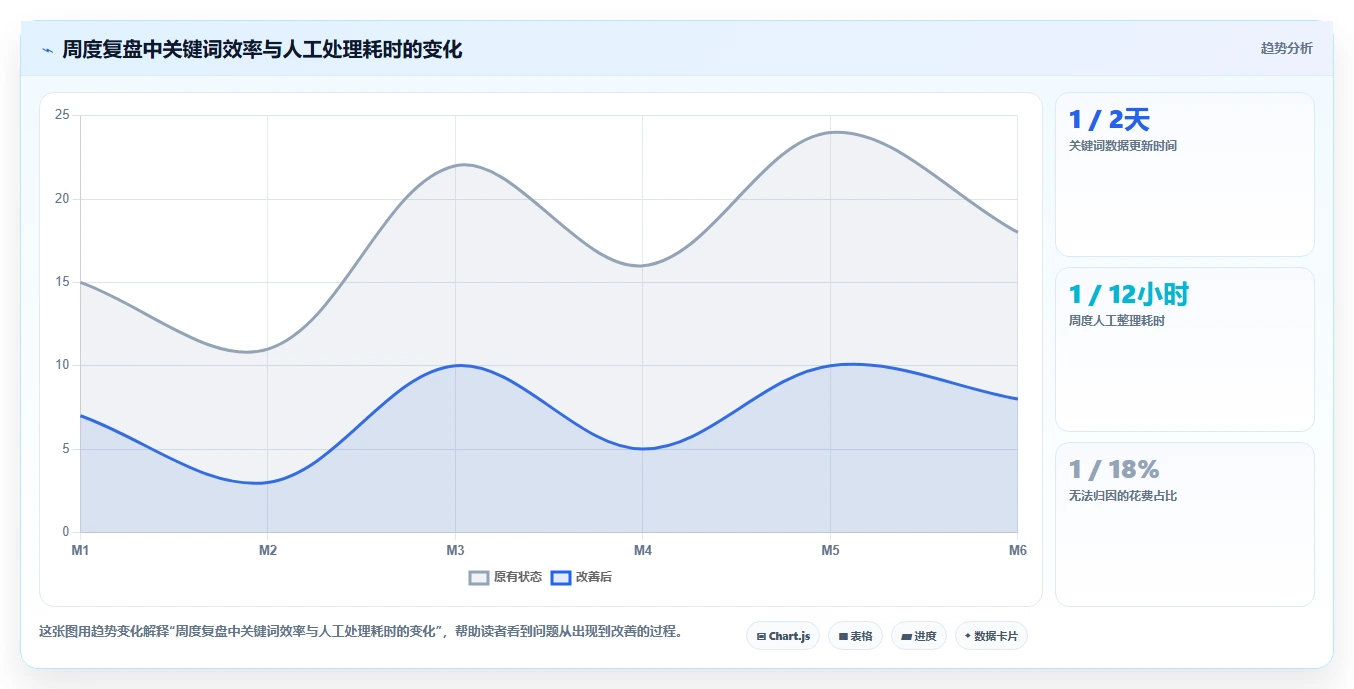Click the caption text below the chart
This screenshot has width=1354, height=689.
point(360,632)
